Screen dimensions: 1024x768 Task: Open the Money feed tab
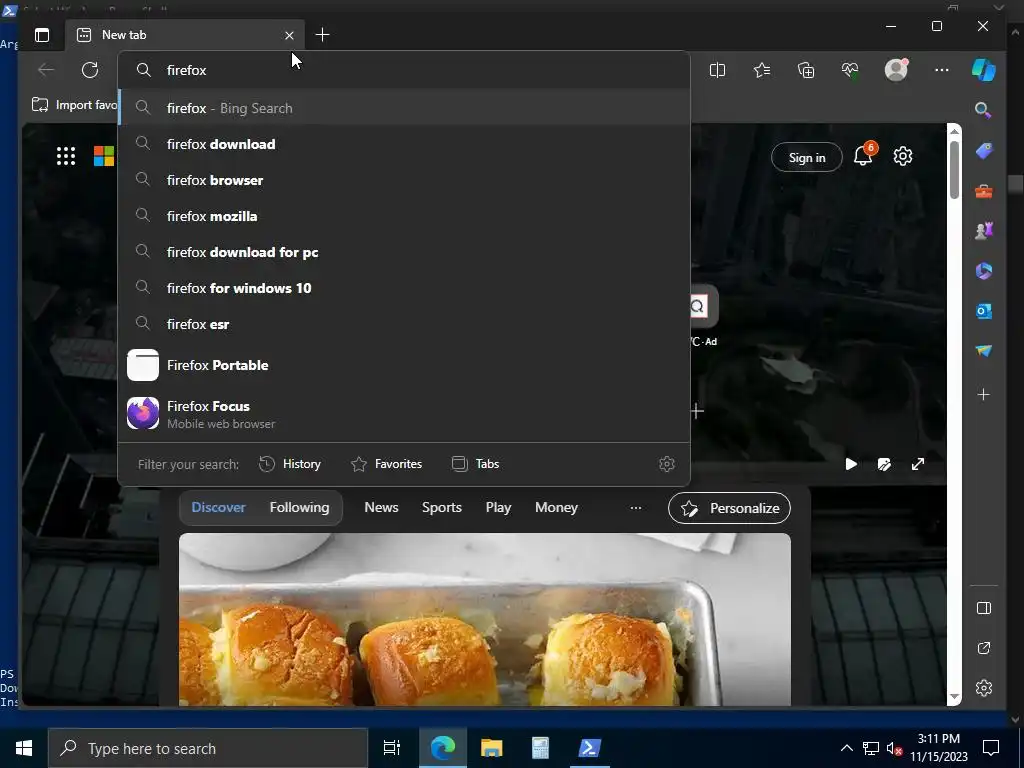pos(556,507)
